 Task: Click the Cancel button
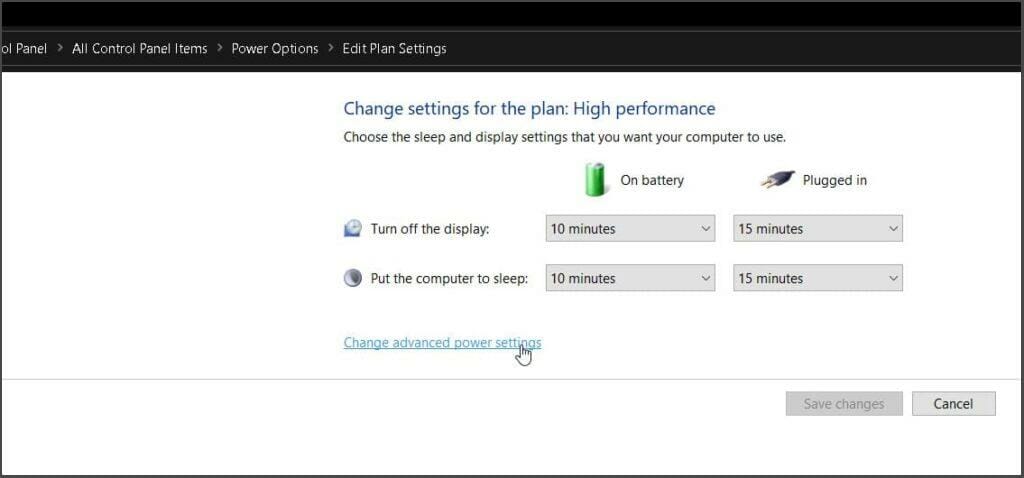(953, 404)
